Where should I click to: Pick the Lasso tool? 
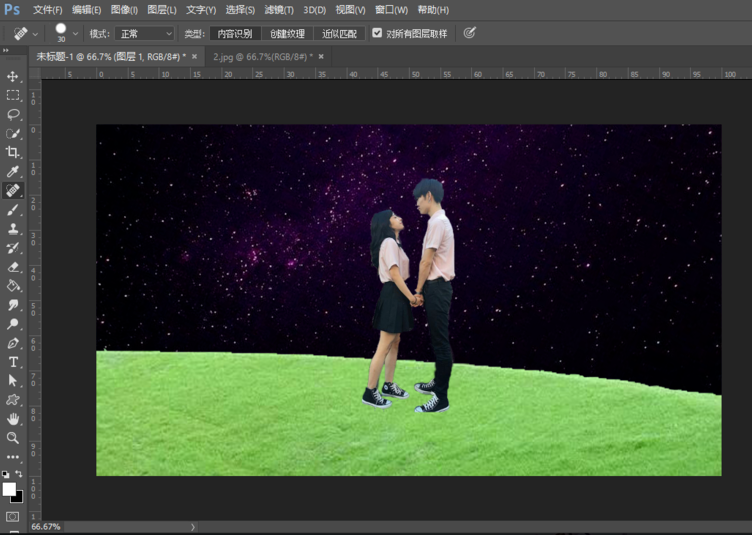13,115
